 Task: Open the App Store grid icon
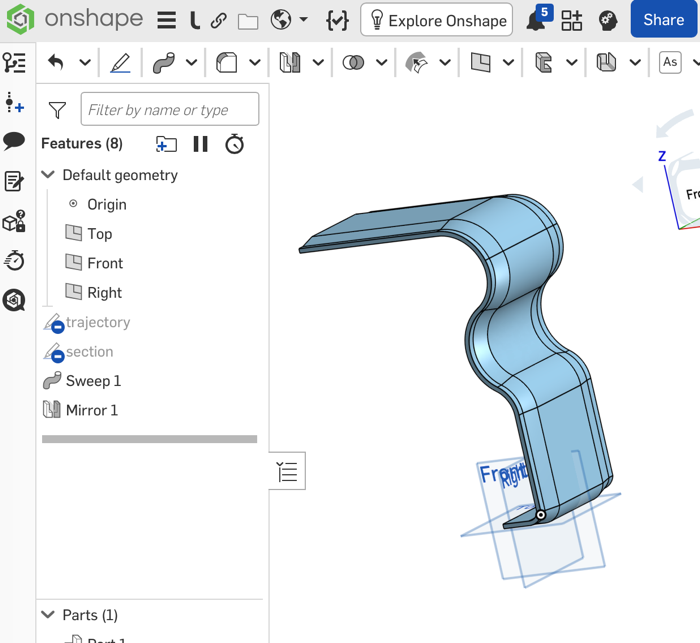tap(571, 20)
